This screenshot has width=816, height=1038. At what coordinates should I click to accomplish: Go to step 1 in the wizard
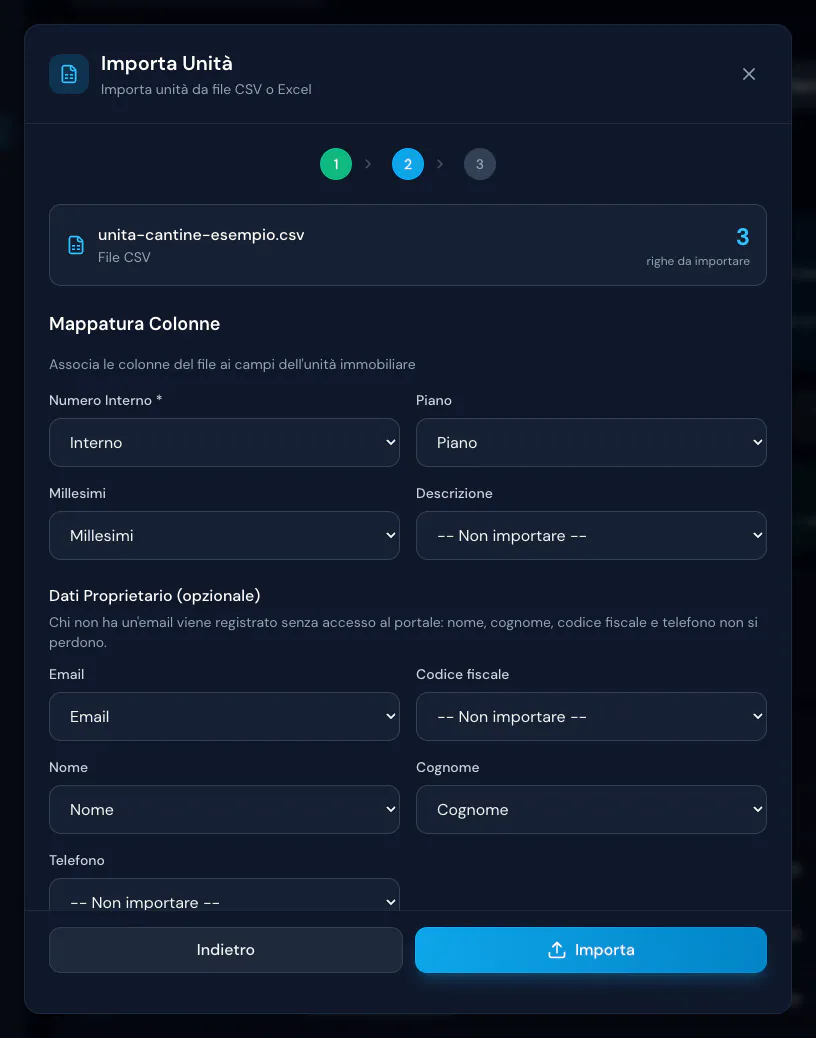click(336, 164)
